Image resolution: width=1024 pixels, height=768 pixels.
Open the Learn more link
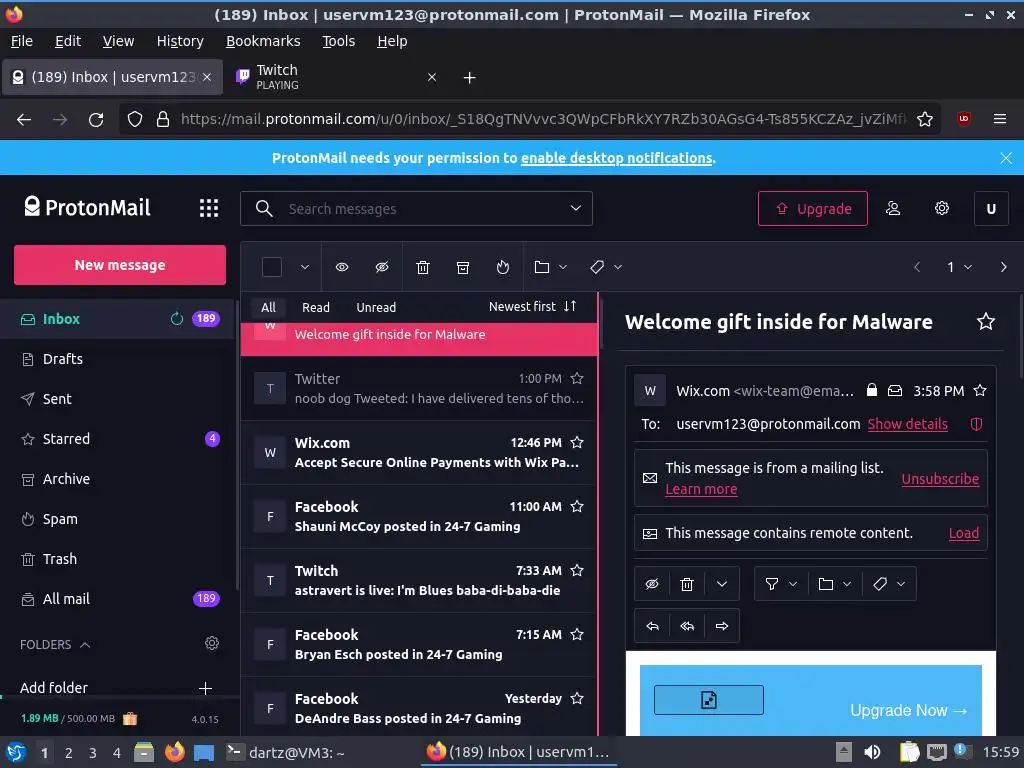701,489
